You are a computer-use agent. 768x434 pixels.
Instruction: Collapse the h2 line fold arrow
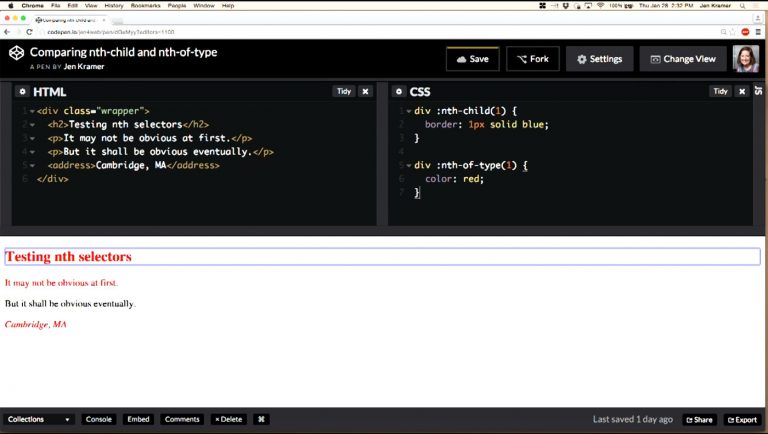(32, 125)
